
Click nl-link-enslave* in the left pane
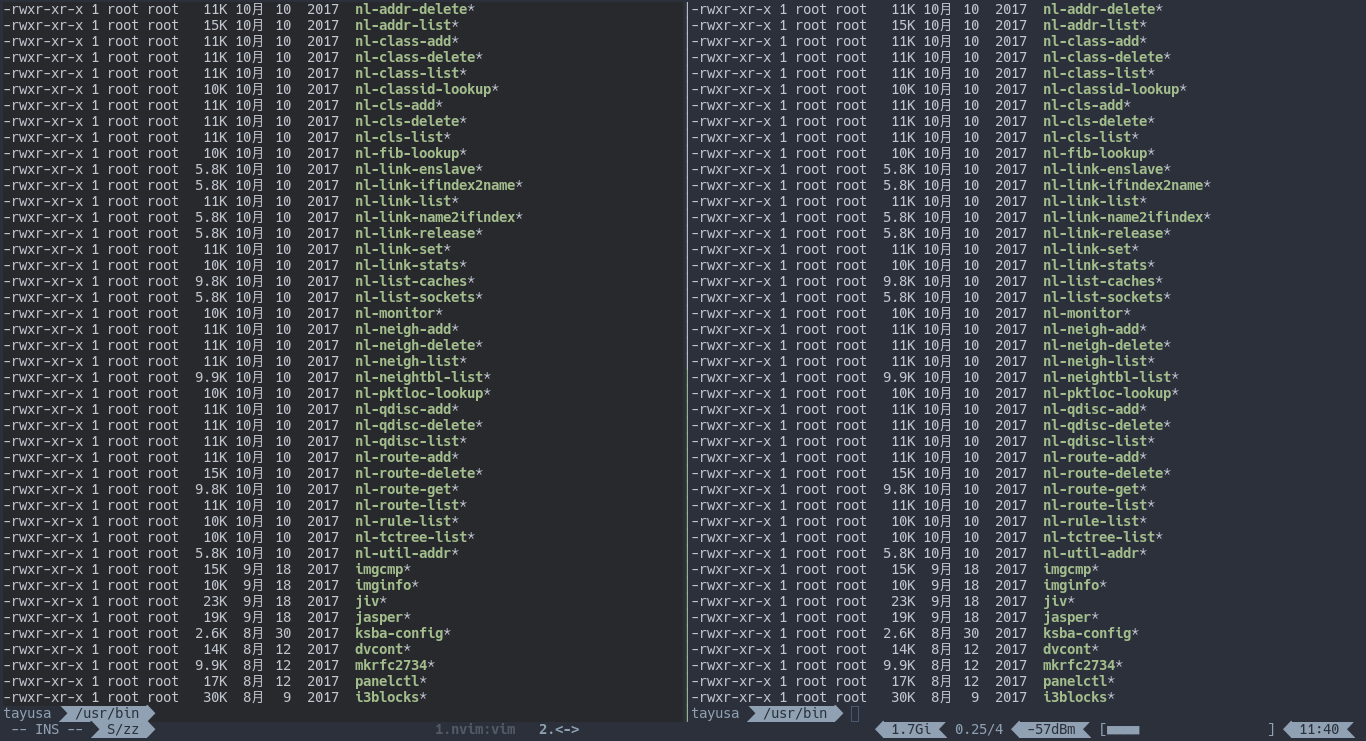419,169
